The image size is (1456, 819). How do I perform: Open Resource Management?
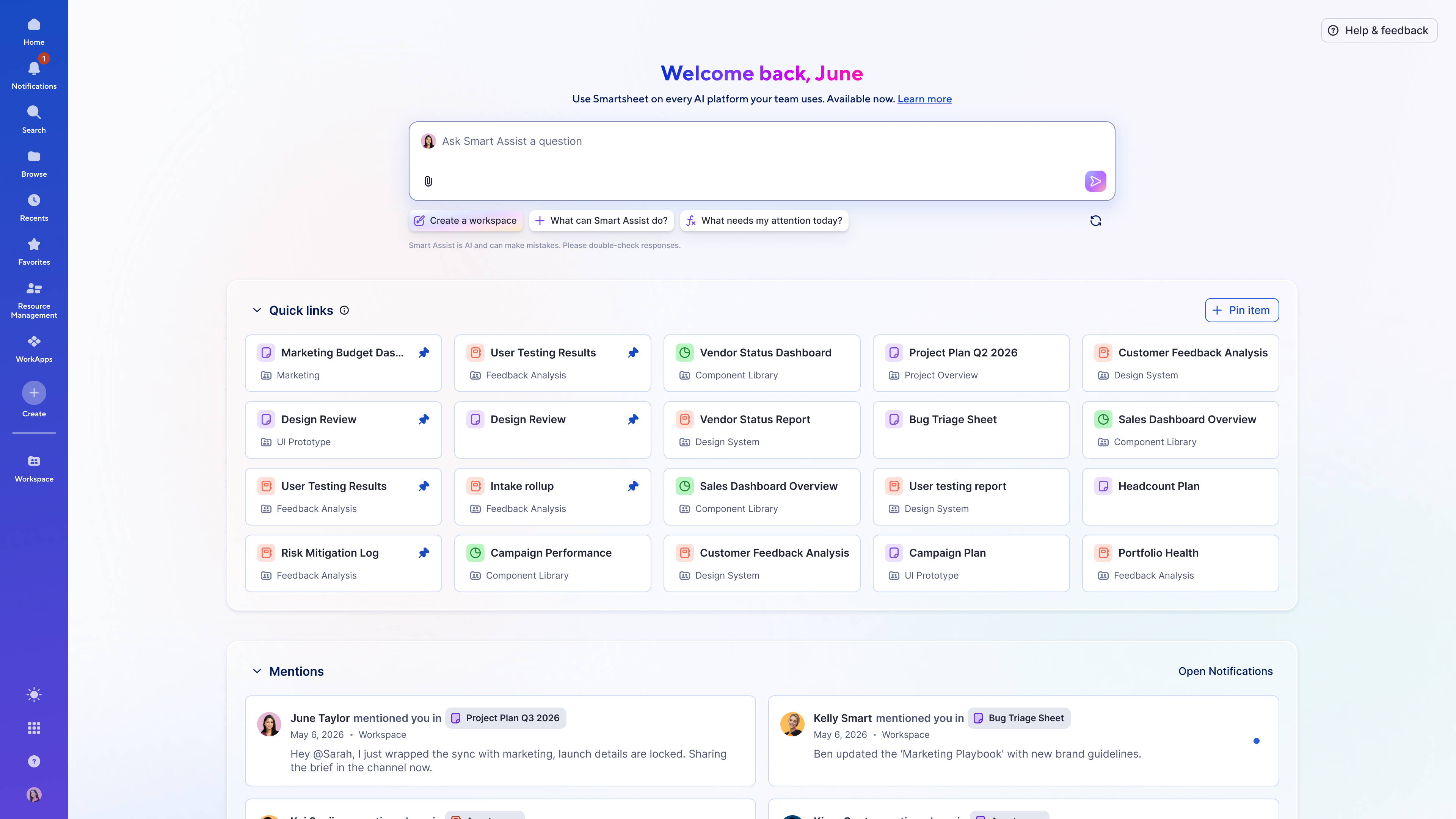pos(34,301)
